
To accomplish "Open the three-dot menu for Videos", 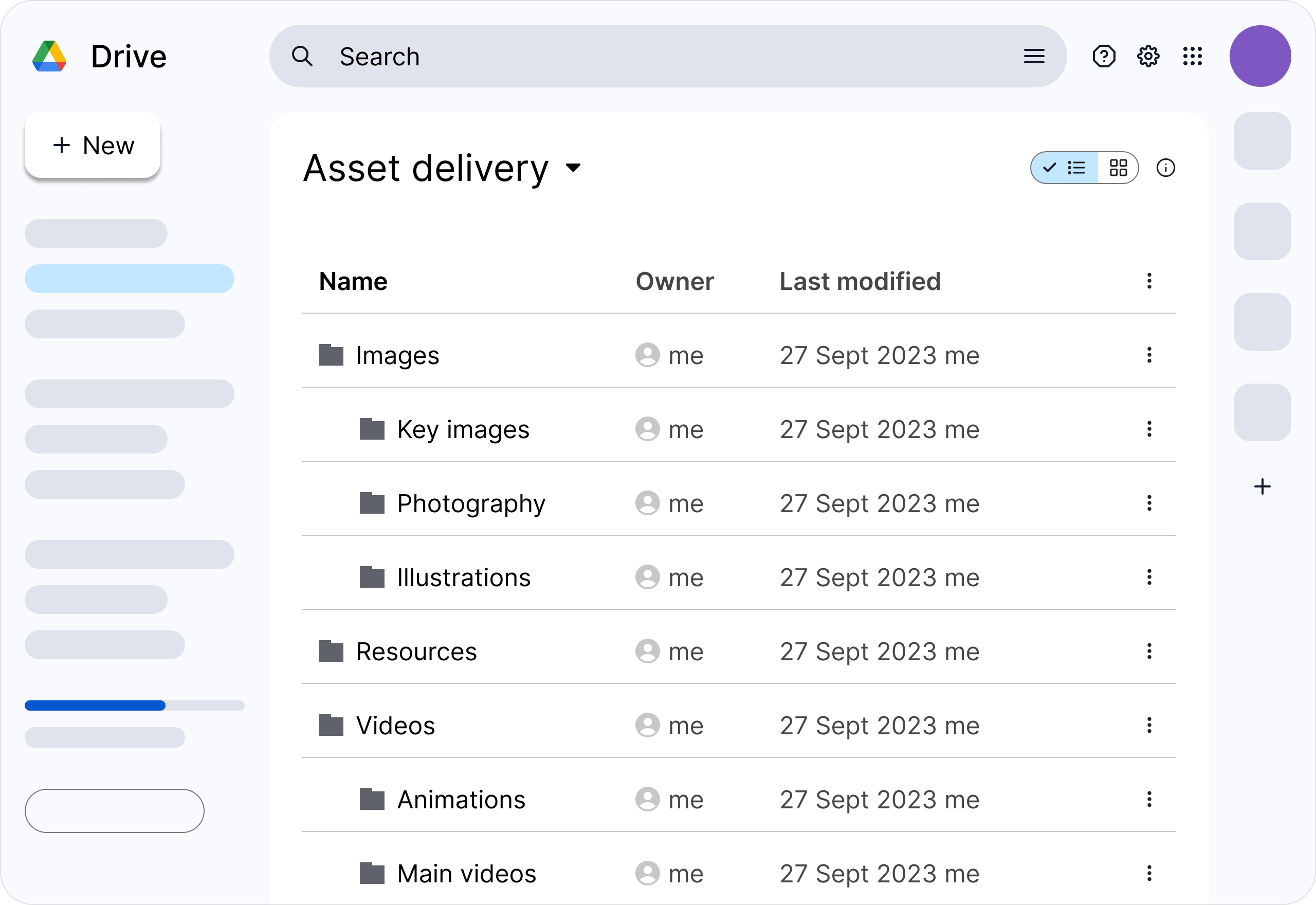I will tap(1149, 725).
